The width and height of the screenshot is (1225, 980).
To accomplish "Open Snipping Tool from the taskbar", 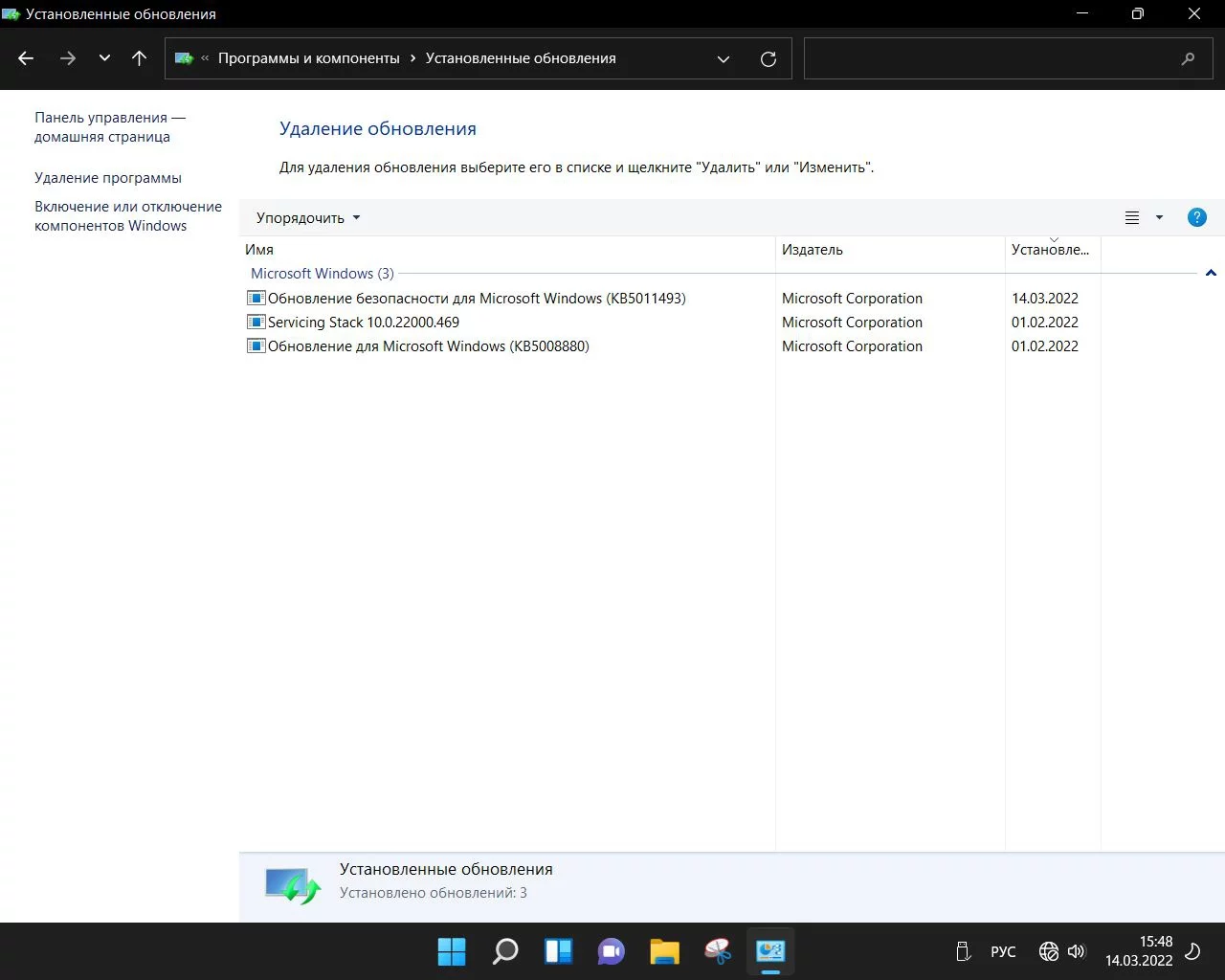I will (x=718, y=951).
